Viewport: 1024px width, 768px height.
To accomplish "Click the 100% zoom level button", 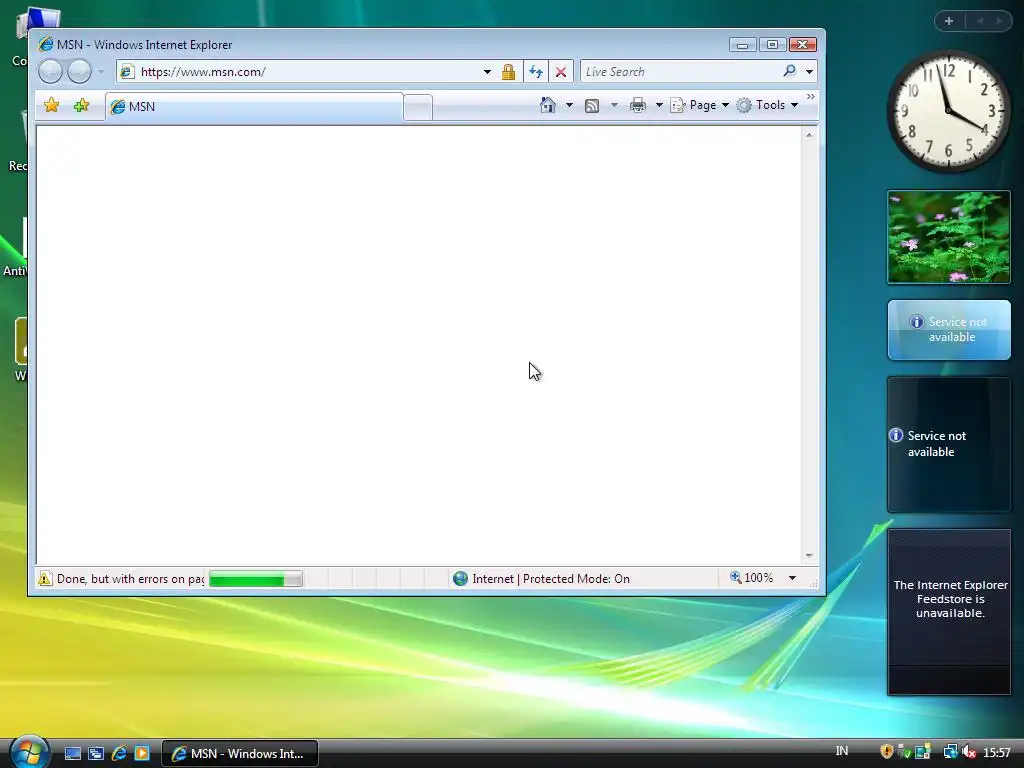I will coord(752,578).
